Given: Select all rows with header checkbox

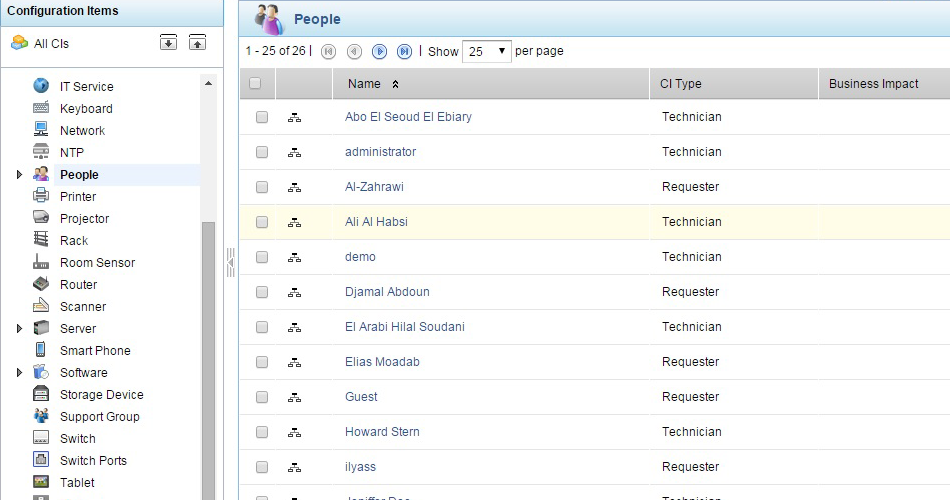Looking at the screenshot, I should pos(255,84).
